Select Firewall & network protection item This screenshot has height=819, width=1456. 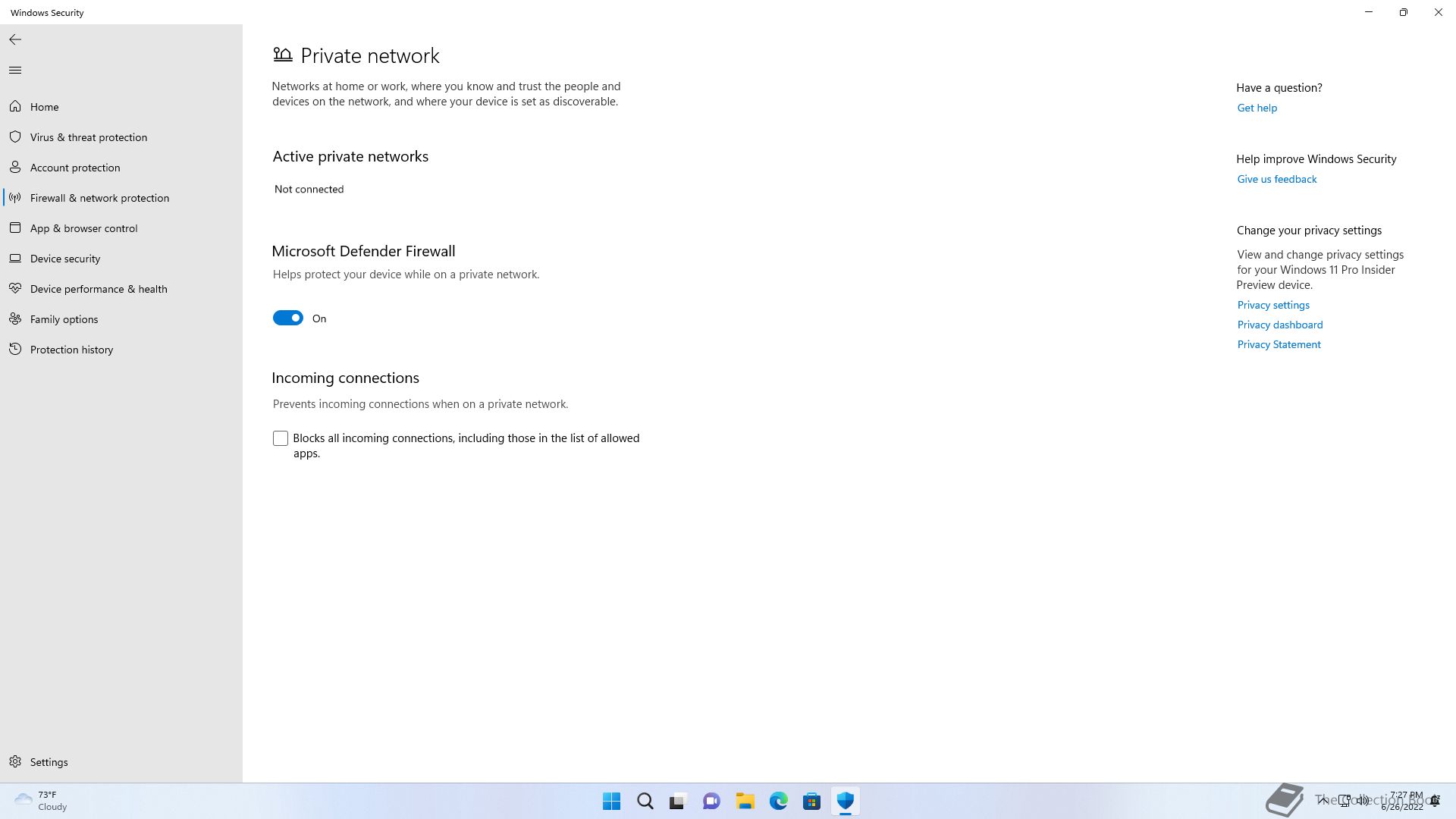[x=99, y=198]
